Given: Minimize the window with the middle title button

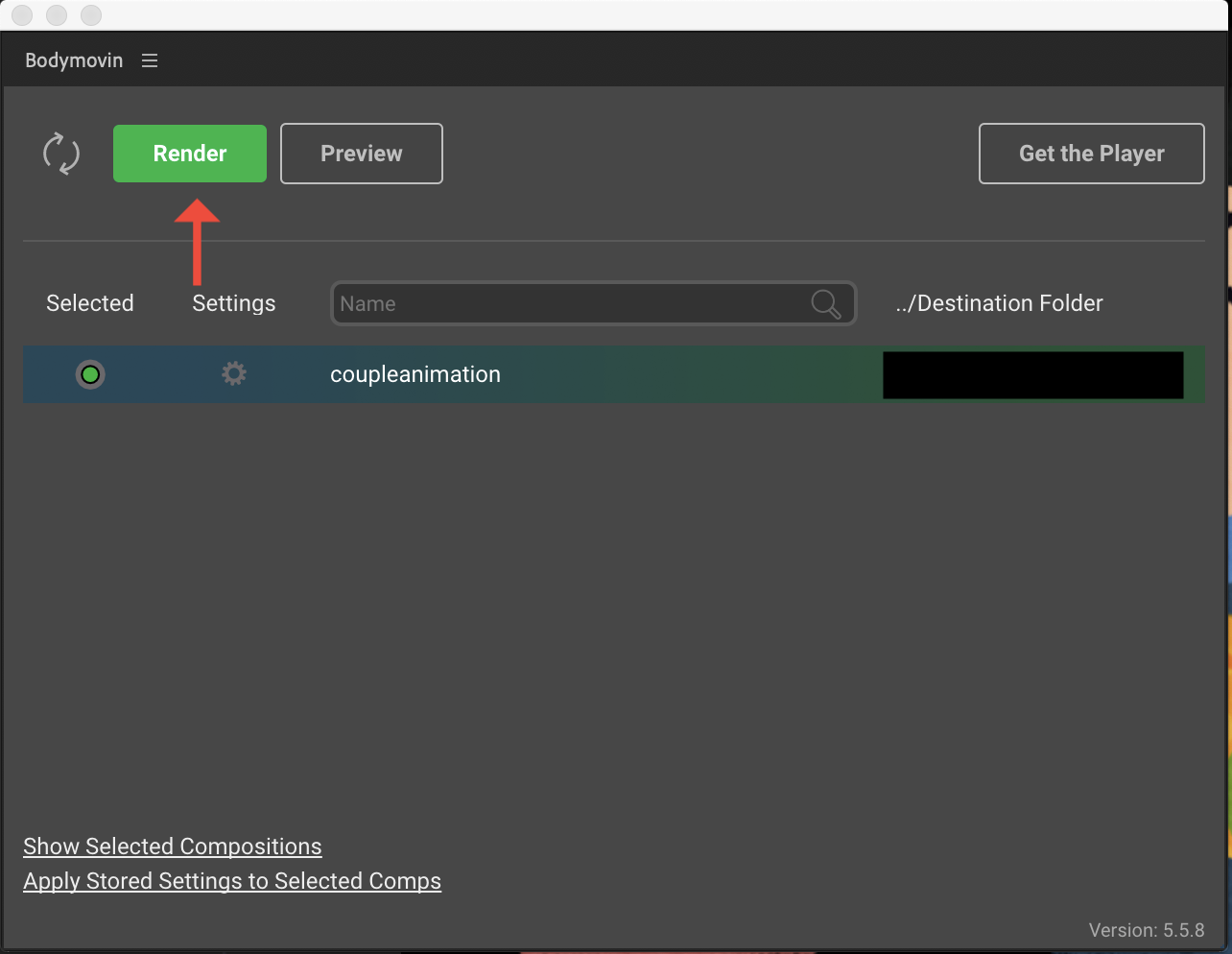Looking at the screenshot, I should pyautogui.click(x=57, y=15).
